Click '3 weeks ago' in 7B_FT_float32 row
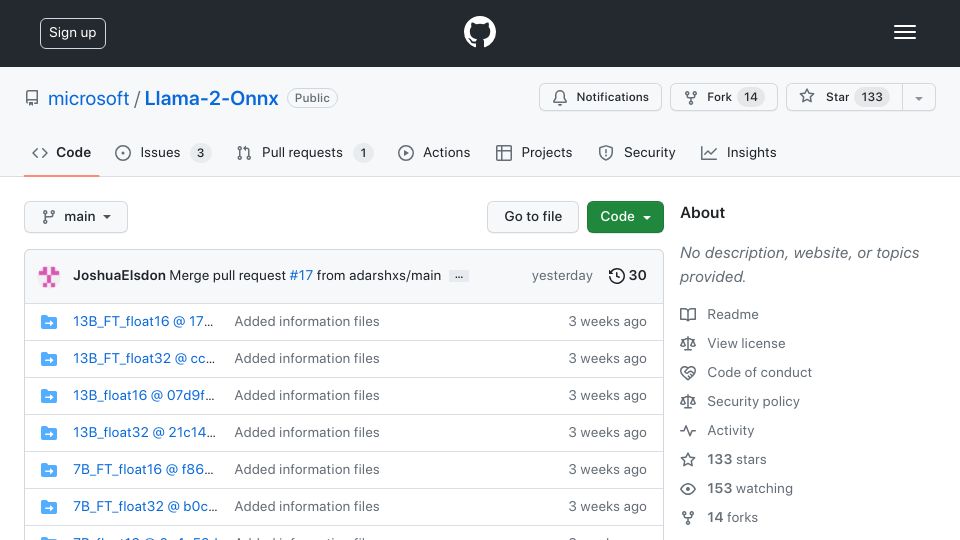Image resolution: width=960 pixels, height=540 pixels. pyautogui.click(x=607, y=506)
